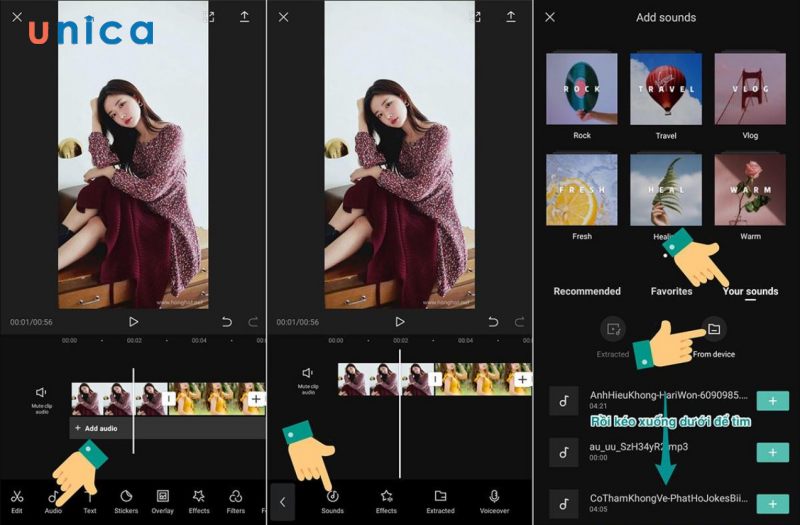The height and width of the screenshot is (525, 800).
Task: Tap the Add audio track bar
Action: point(167,428)
